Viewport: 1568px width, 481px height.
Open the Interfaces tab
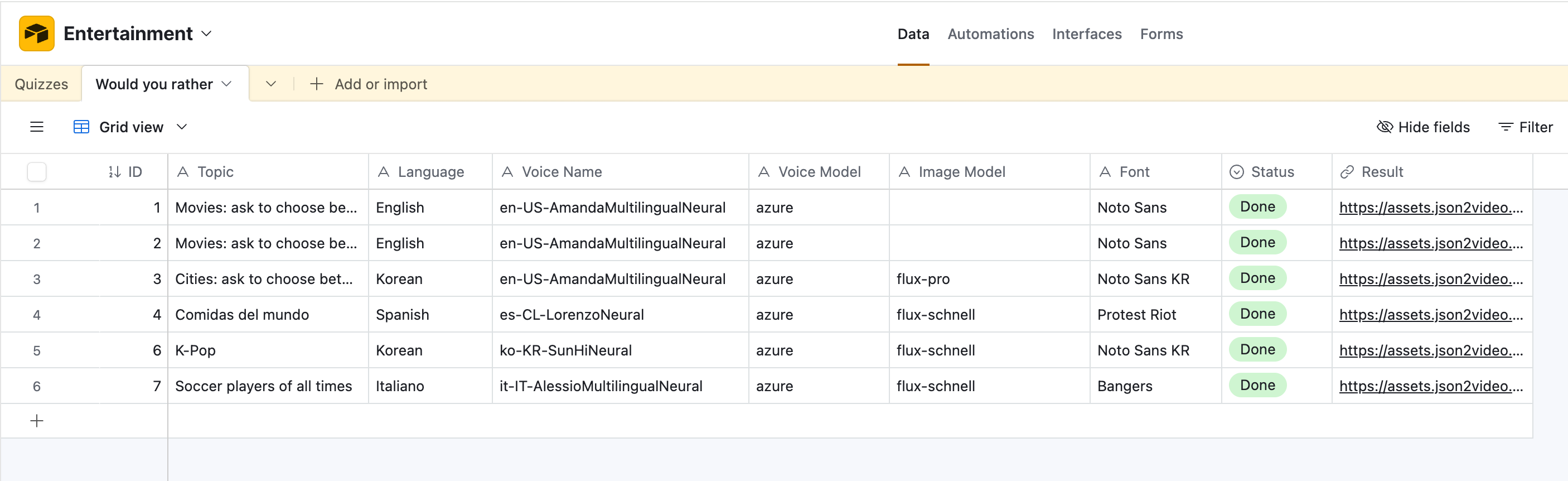pos(1087,34)
